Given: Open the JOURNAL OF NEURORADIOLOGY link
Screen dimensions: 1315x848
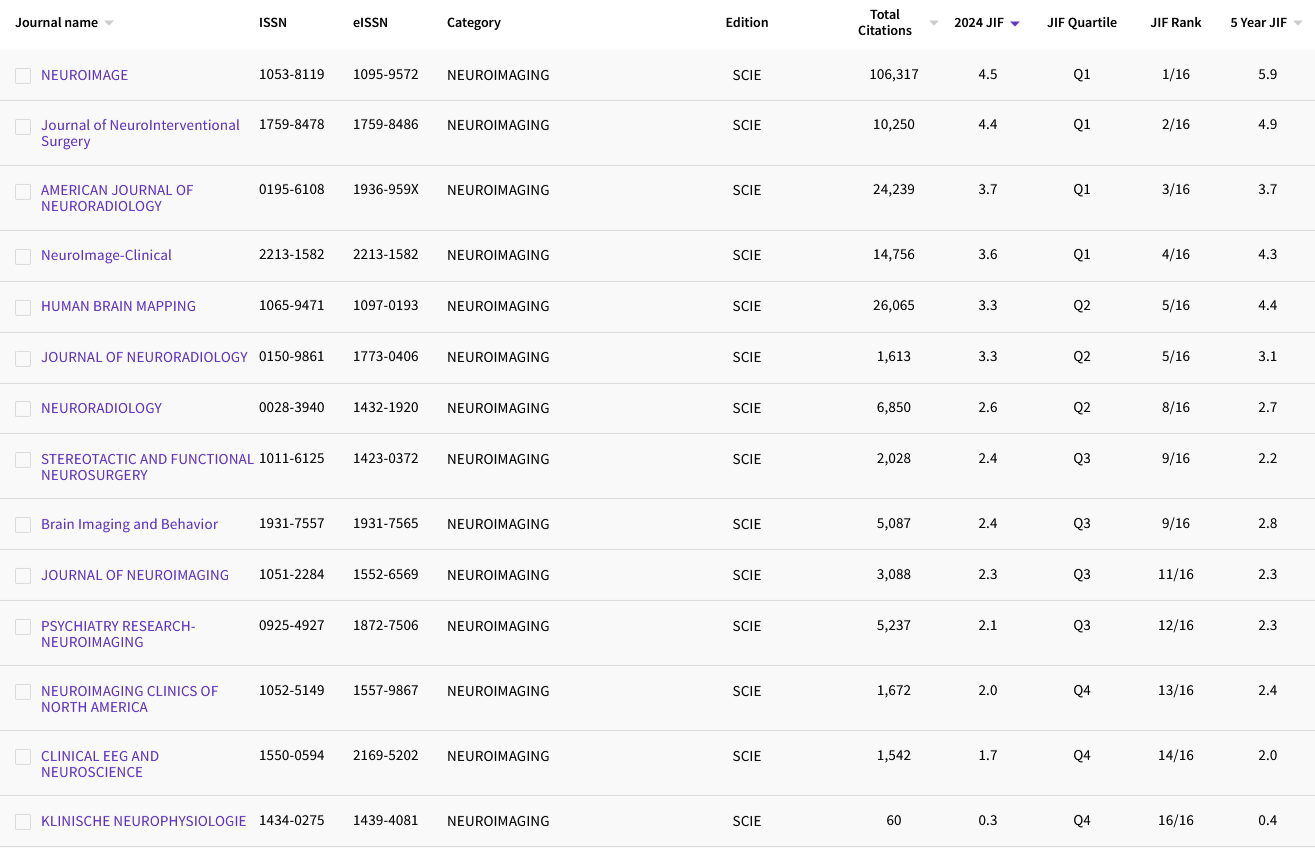Looking at the screenshot, I should coord(144,357).
